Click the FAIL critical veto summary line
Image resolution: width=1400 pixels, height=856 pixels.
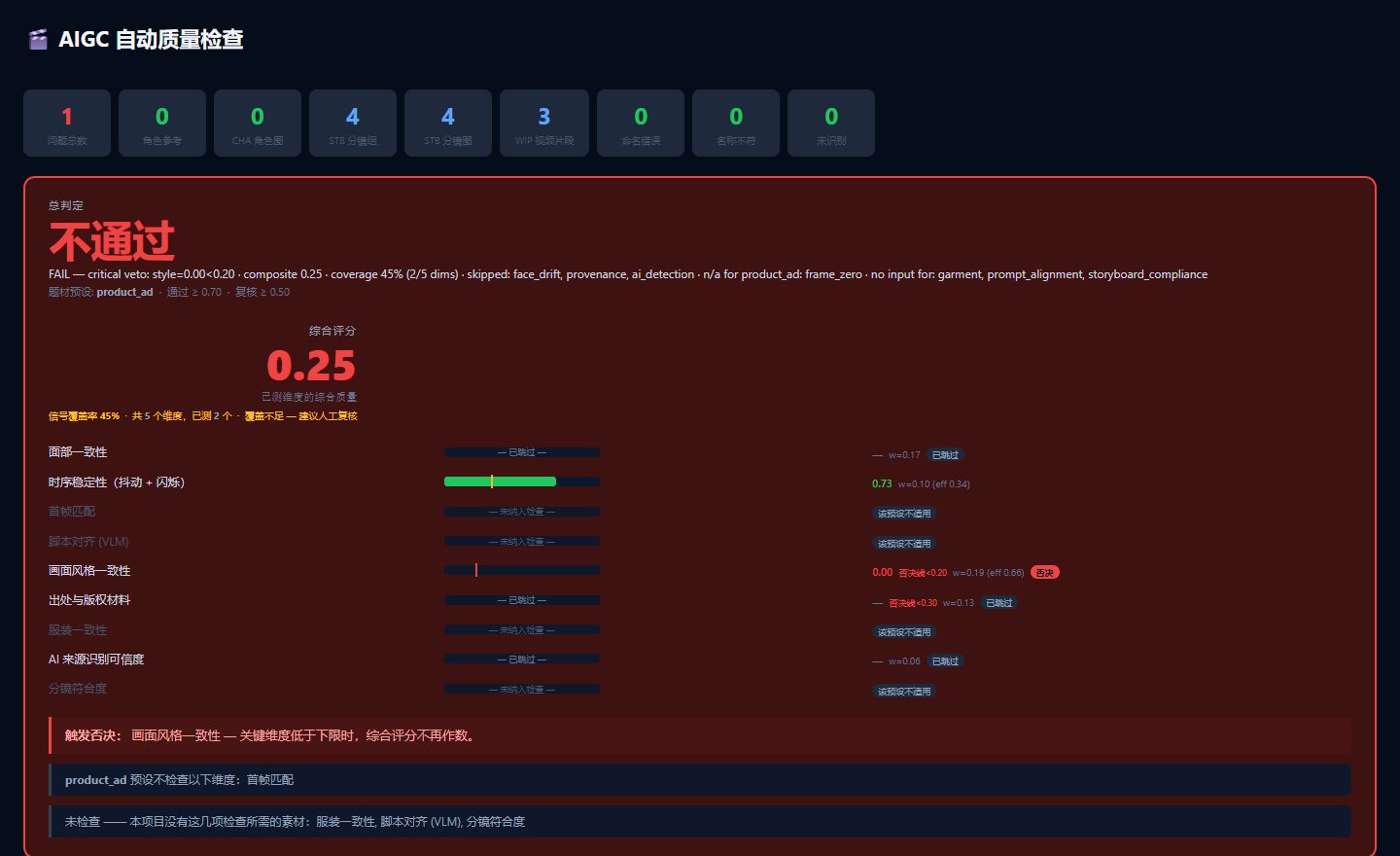point(628,274)
